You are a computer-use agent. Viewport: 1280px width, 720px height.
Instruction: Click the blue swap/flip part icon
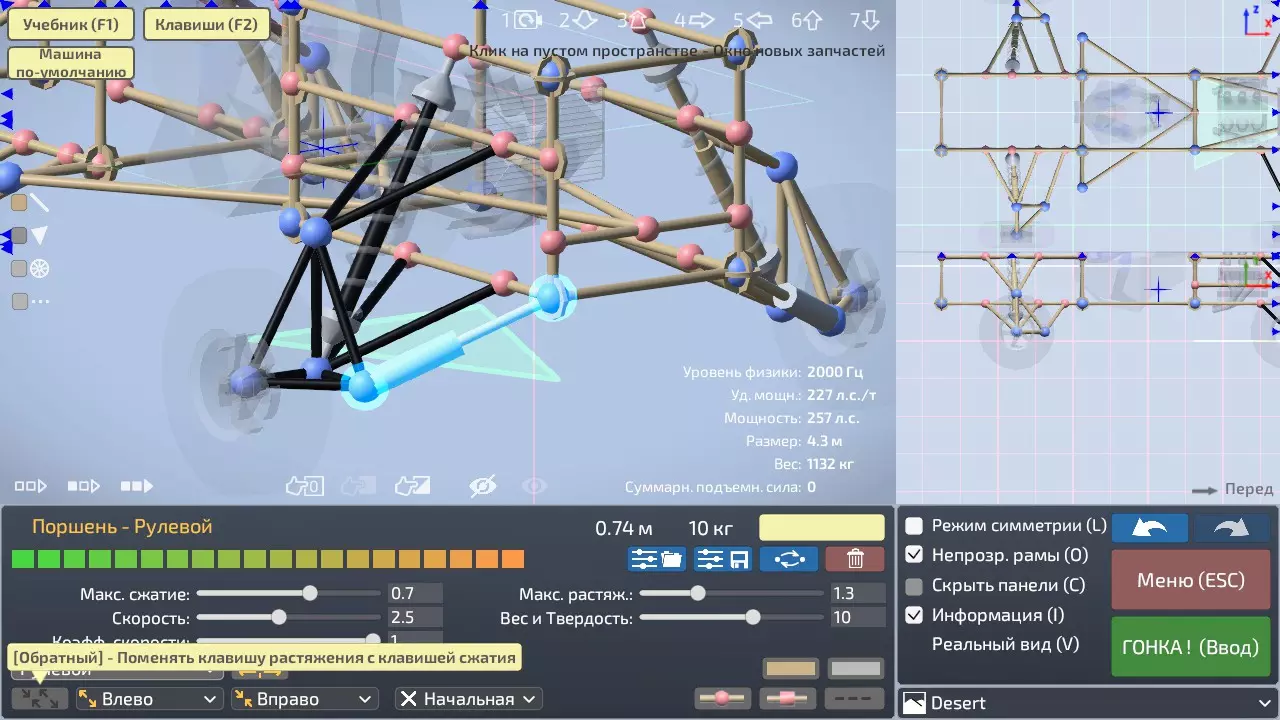coord(789,559)
